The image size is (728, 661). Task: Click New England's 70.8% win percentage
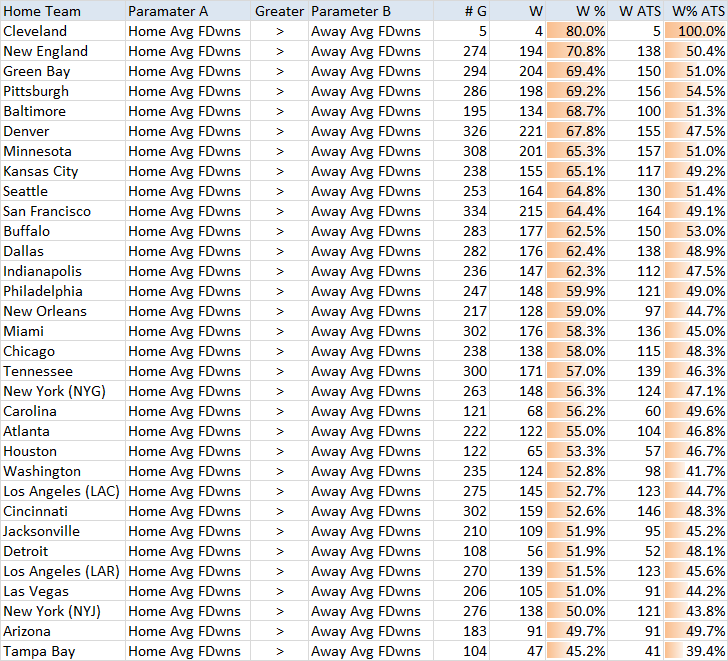point(577,51)
